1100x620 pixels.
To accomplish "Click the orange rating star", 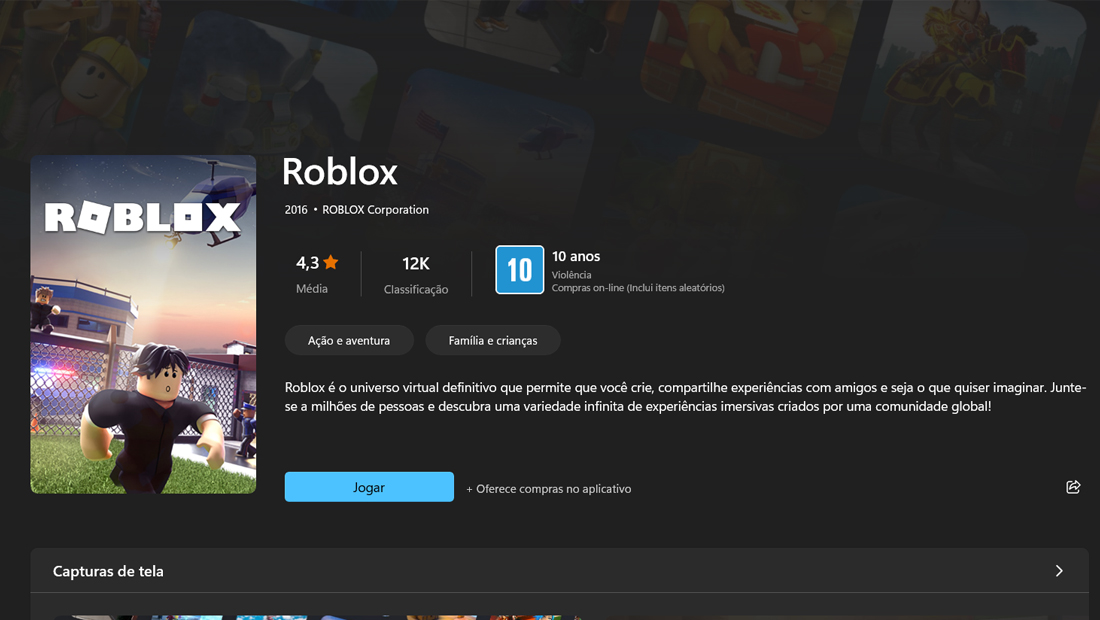I will [x=331, y=262].
